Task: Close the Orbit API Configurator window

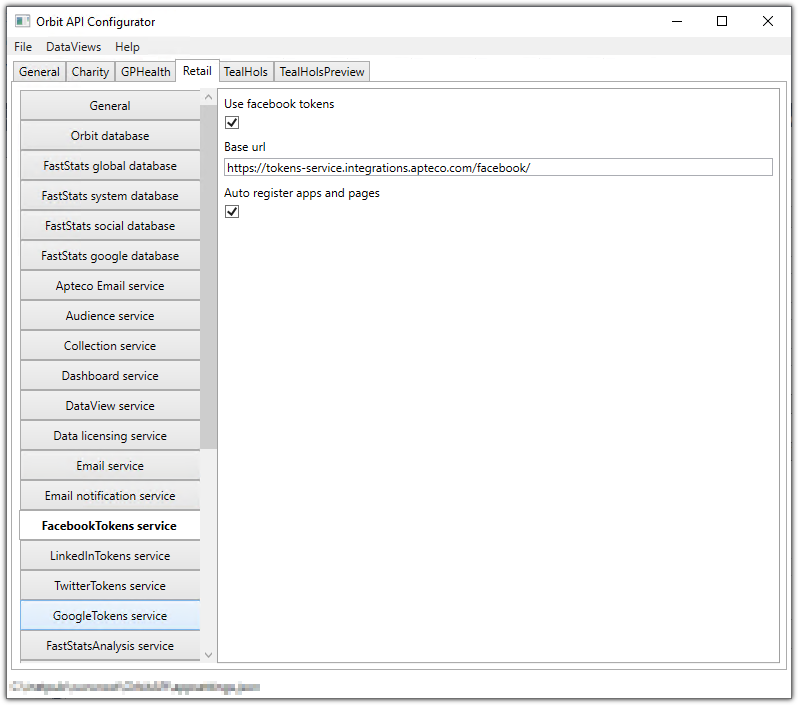Action: pyautogui.click(x=767, y=21)
